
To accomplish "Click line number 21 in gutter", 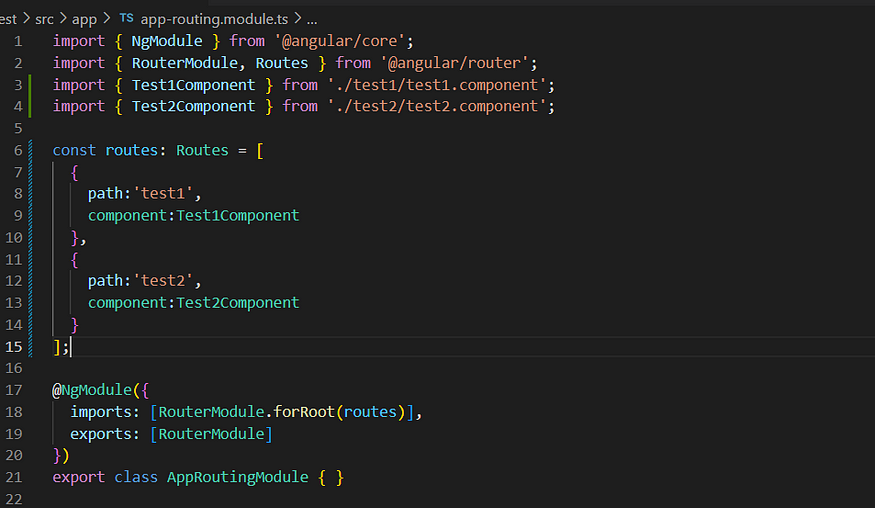I will pyautogui.click(x=14, y=478).
